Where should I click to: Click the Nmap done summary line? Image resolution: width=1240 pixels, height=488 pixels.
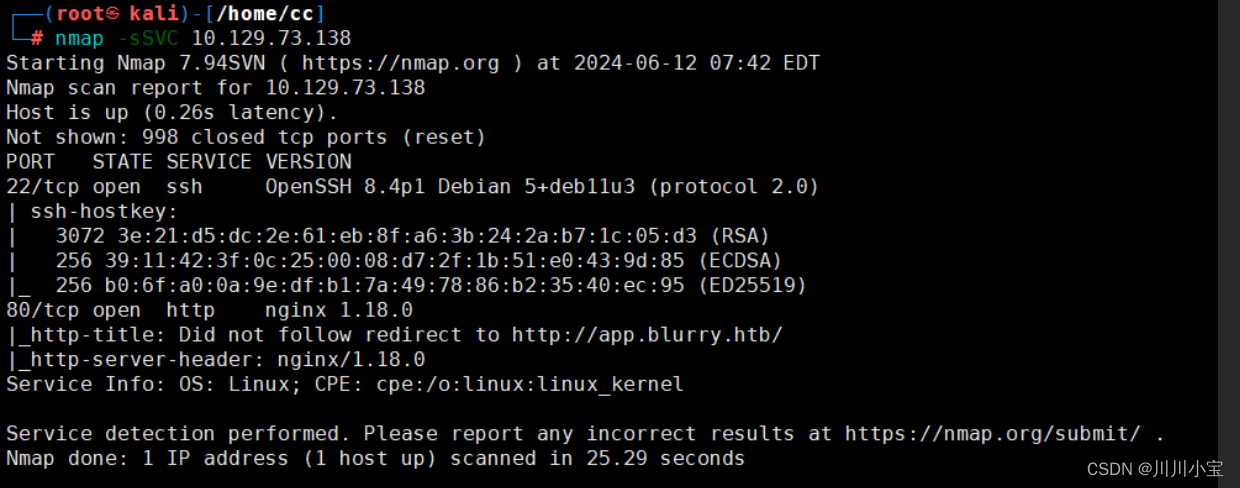[376, 459]
